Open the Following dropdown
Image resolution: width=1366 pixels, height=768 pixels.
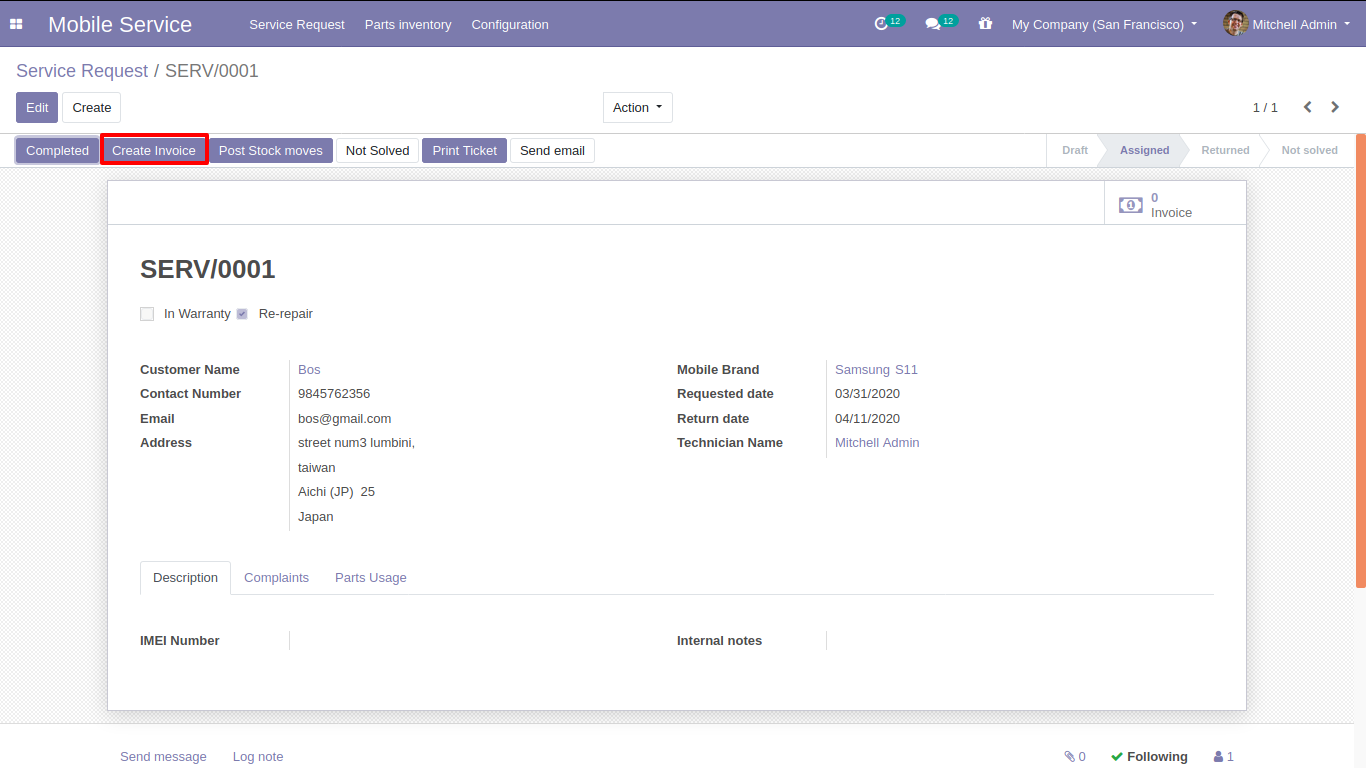pyautogui.click(x=1149, y=757)
